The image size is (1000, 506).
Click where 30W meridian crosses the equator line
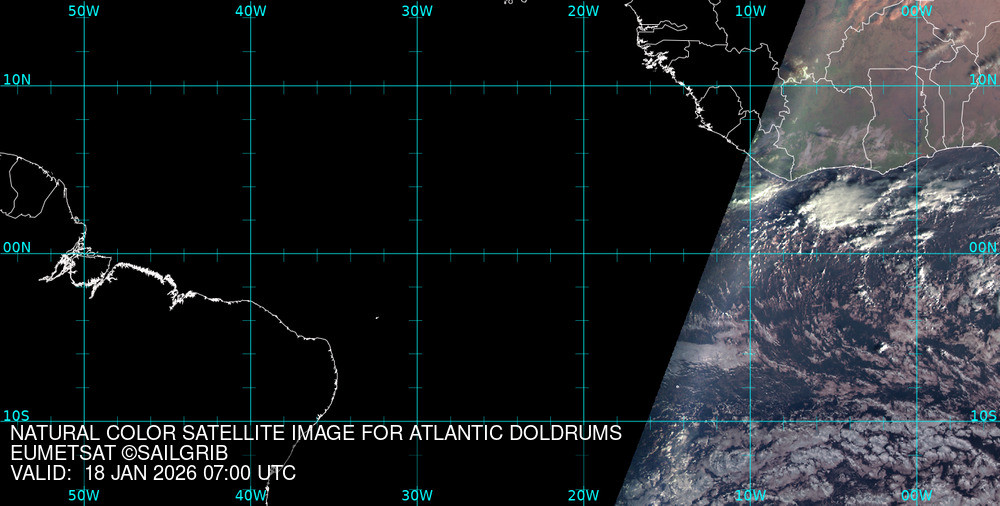[x=417, y=253]
